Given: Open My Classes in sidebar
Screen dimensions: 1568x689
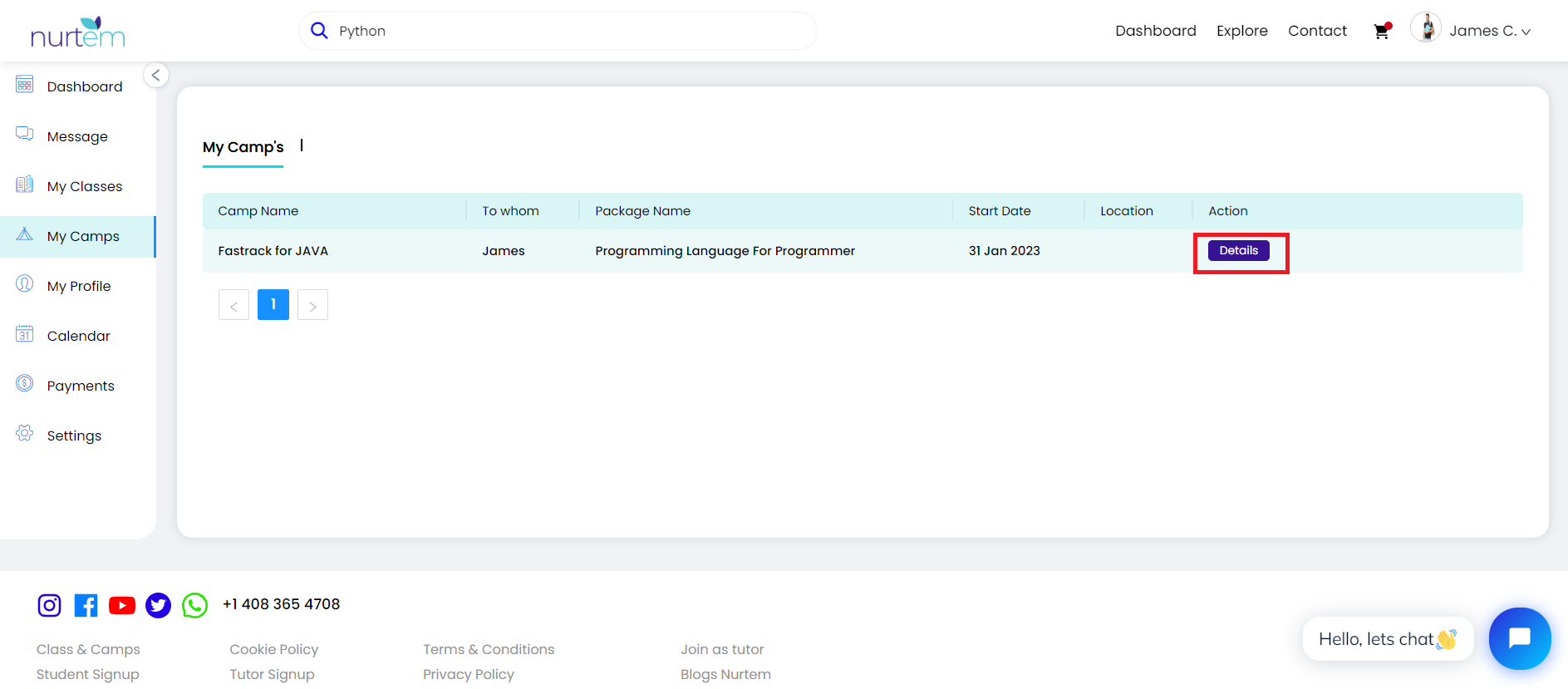Looking at the screenshot, I should click(x=84, y=186).
